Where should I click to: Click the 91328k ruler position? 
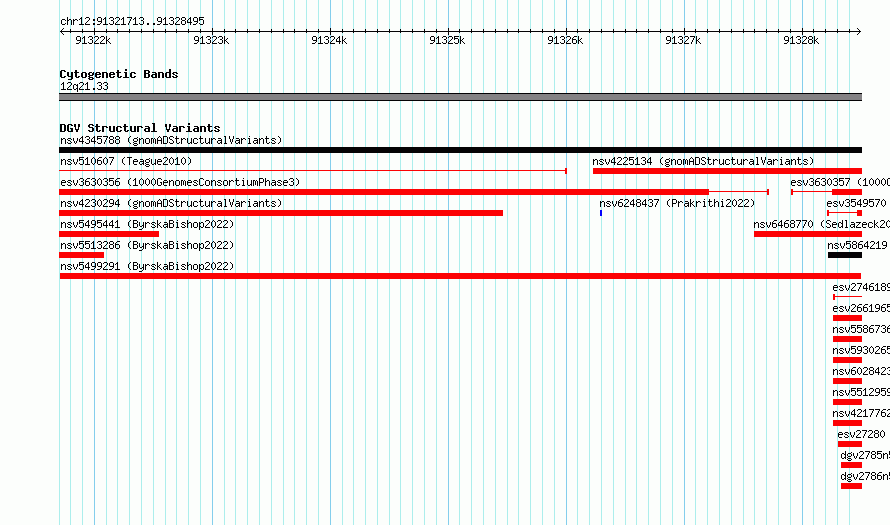coord(801,40)
